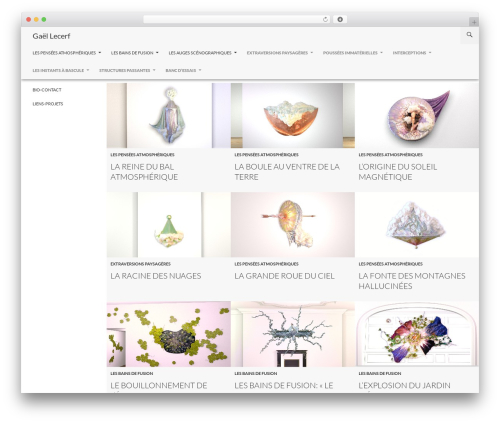Viewport: 500px width, 423px height.
Task: Open the site search icon
Action: click(469, 35)
